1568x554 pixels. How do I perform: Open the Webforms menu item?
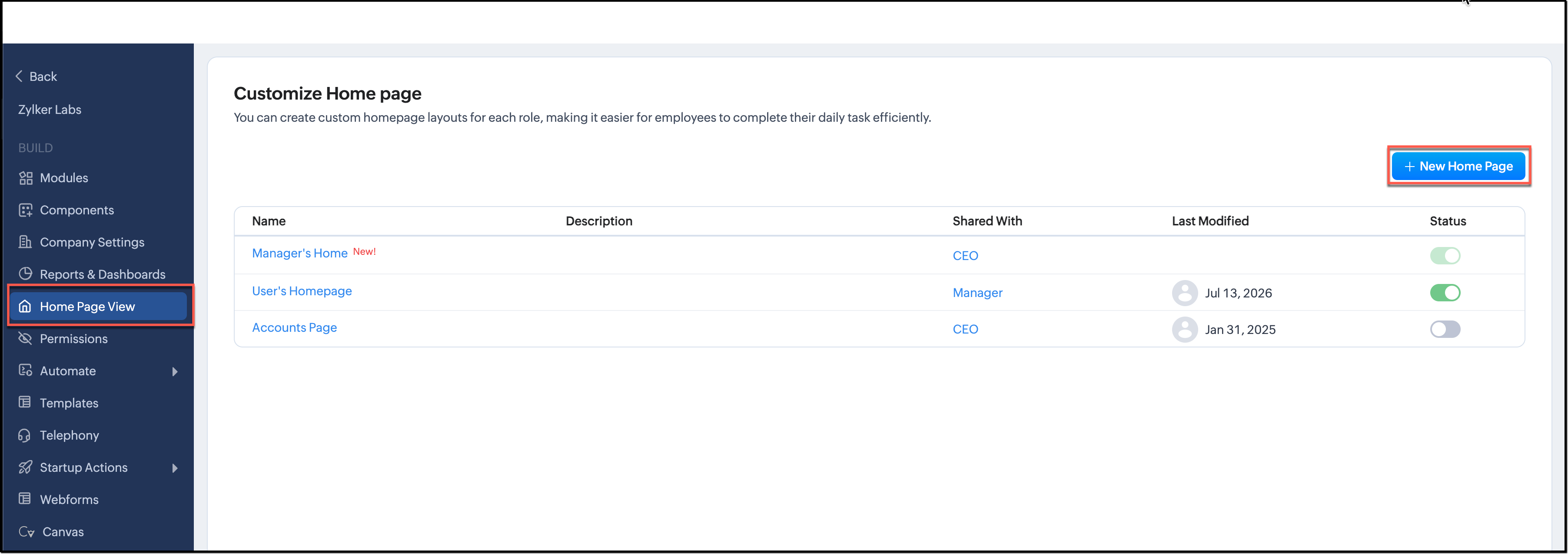69,499
